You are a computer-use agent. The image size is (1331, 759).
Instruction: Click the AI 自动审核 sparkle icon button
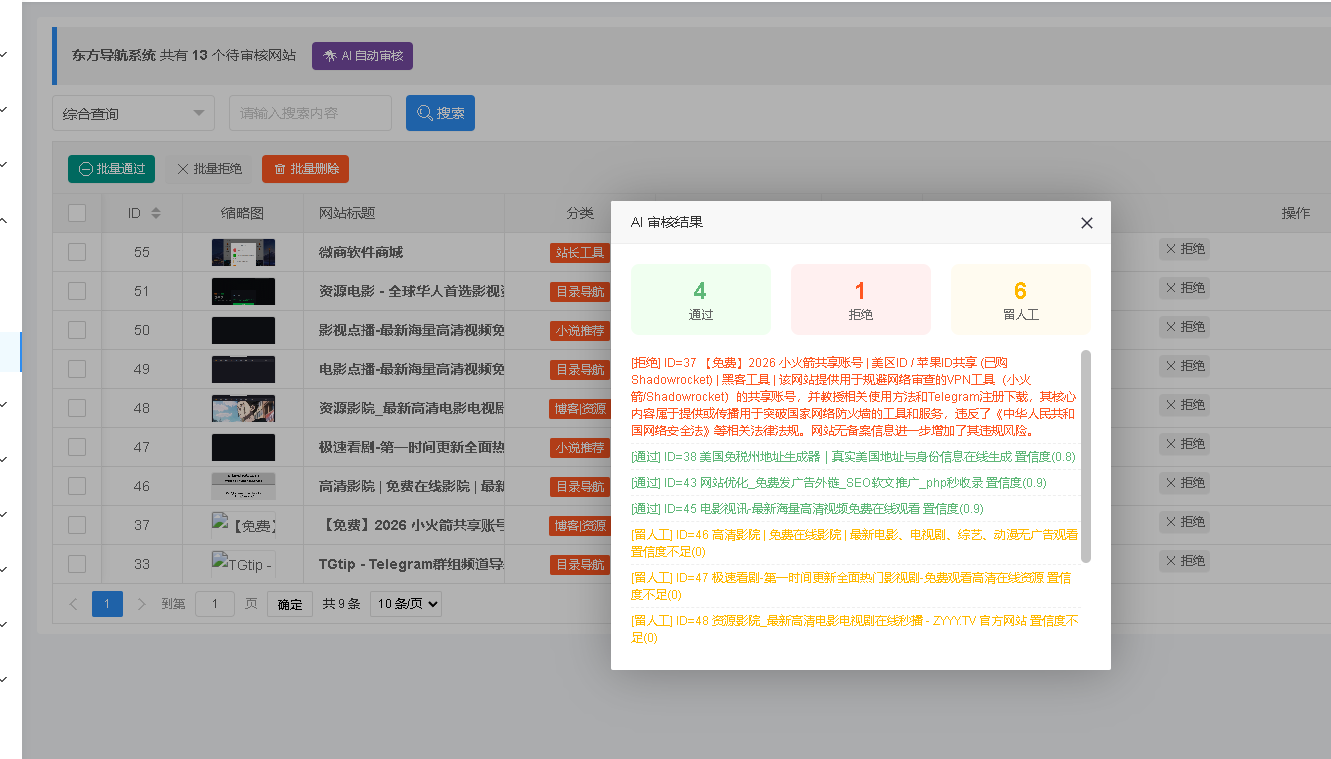tap(331, 56)
